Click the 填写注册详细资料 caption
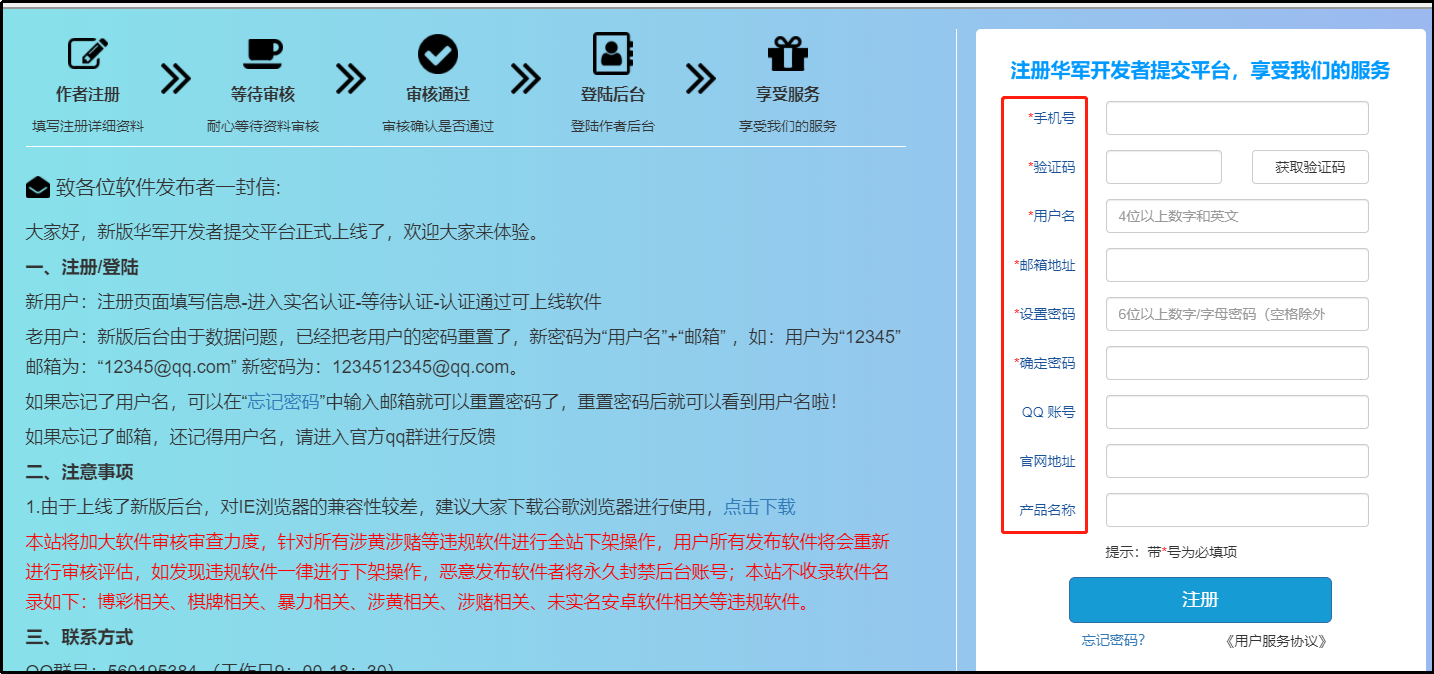 pos(88,127)
